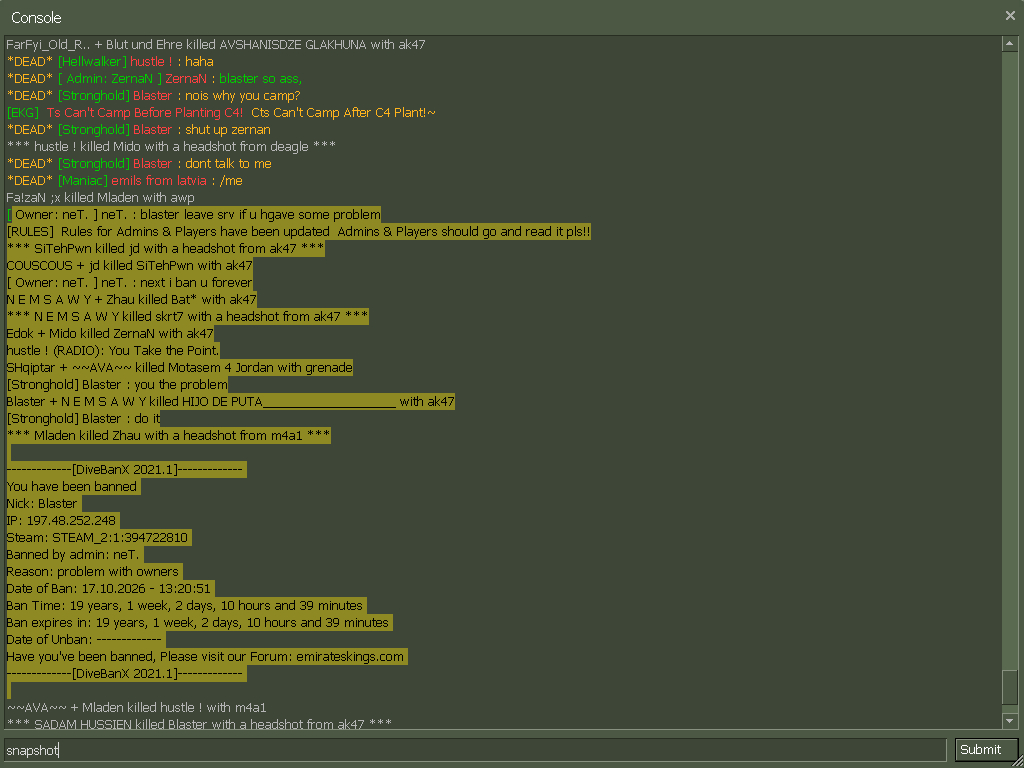Select the IP address 197.48.252.248
This screenshot has width=1024, height=768.
[71, 520]
